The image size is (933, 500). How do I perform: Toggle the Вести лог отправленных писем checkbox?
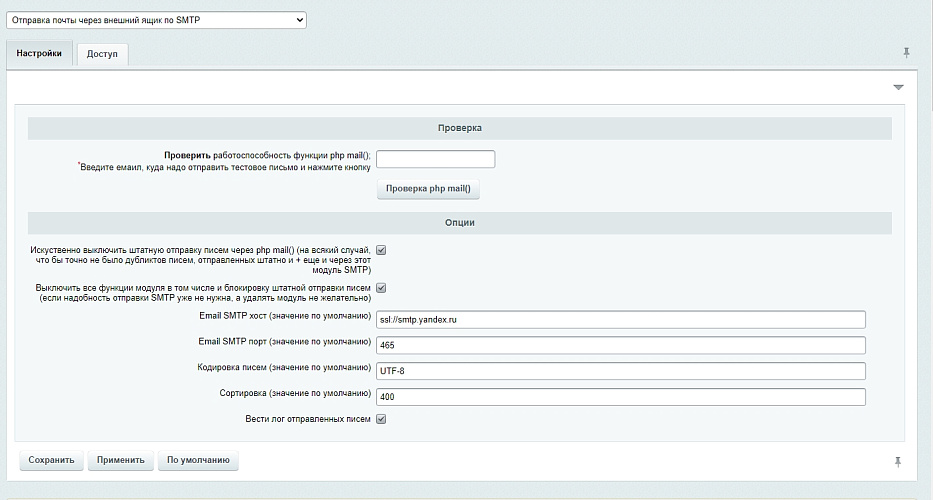[x=381, y=419]
